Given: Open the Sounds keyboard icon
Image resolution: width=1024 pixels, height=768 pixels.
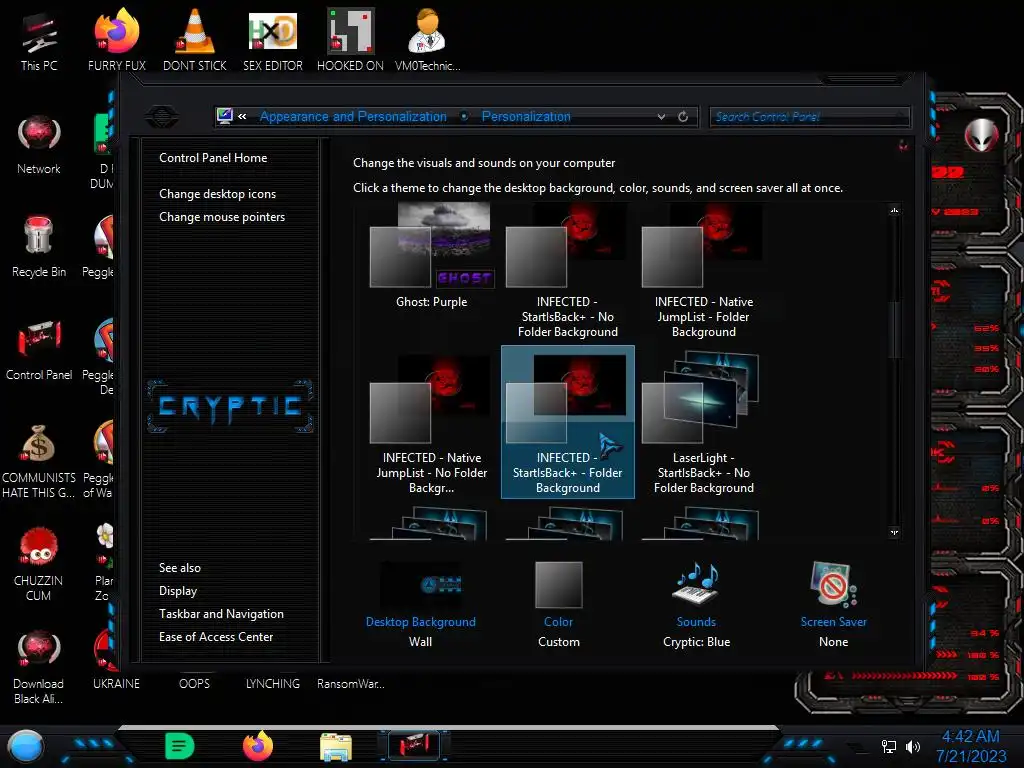Looking at the screenshot, I should click(x=696, y=584).
